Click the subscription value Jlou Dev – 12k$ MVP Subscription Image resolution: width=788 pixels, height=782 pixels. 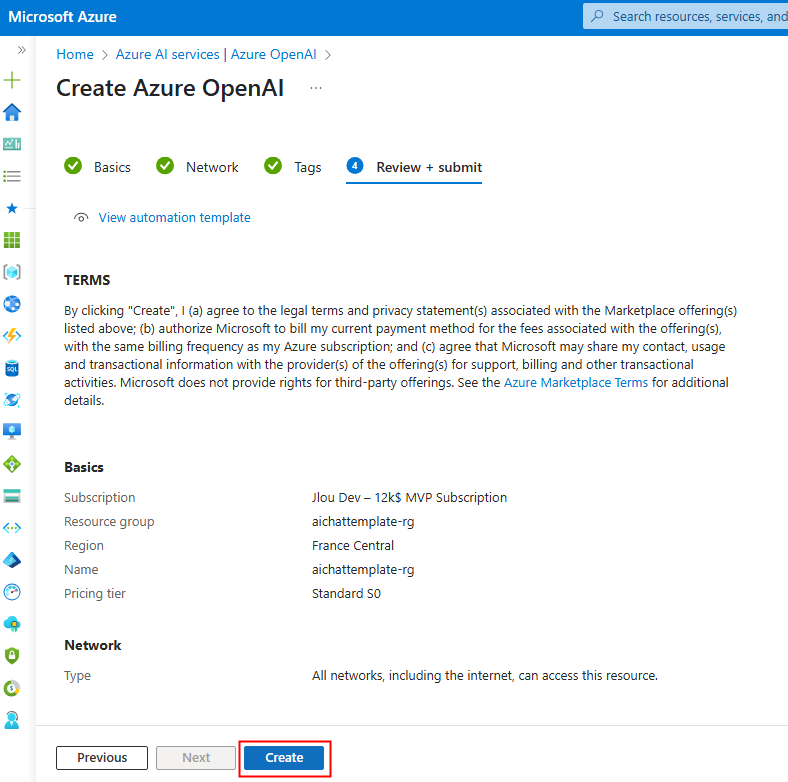409,498
